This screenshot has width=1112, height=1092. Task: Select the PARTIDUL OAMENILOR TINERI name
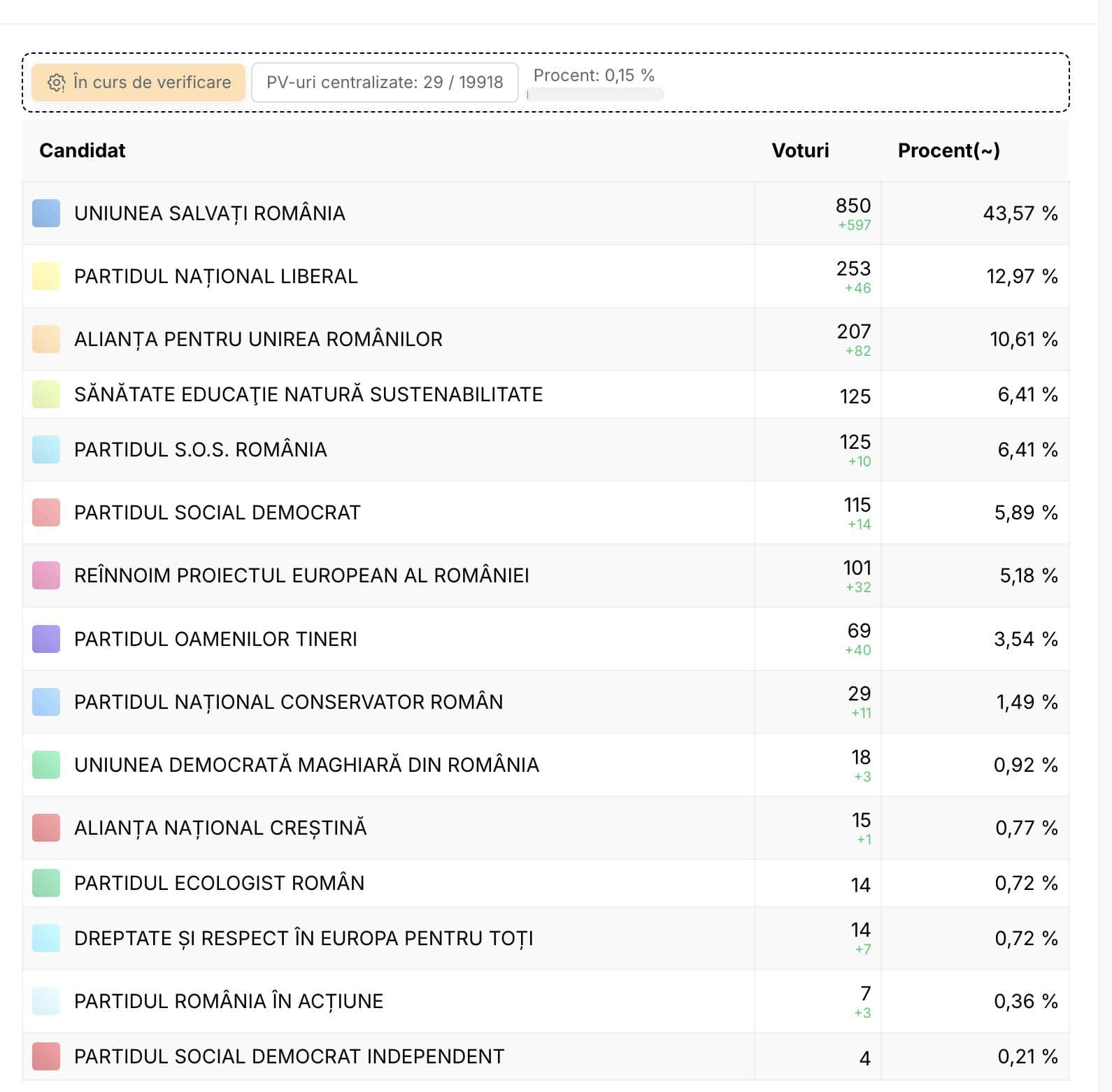coord(215,639)
